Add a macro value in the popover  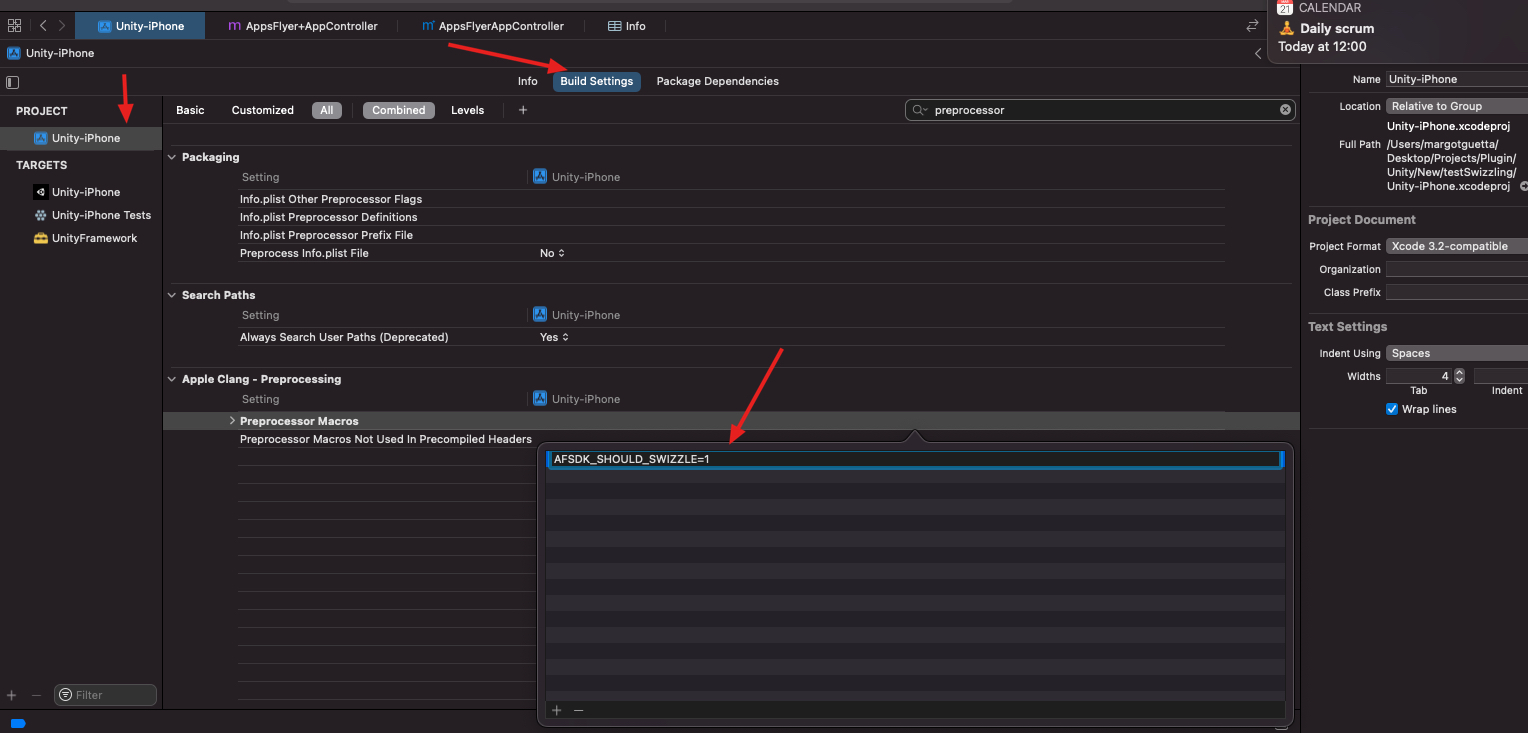pyautogui.click(x=557, y=710)
